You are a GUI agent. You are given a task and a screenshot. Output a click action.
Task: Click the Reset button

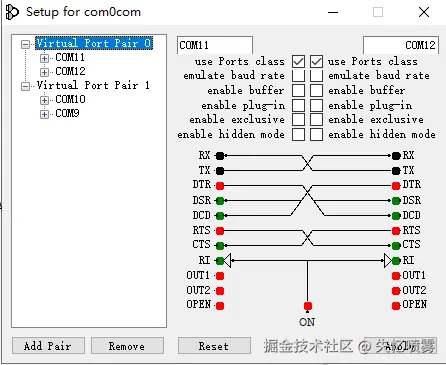point(214,346)
